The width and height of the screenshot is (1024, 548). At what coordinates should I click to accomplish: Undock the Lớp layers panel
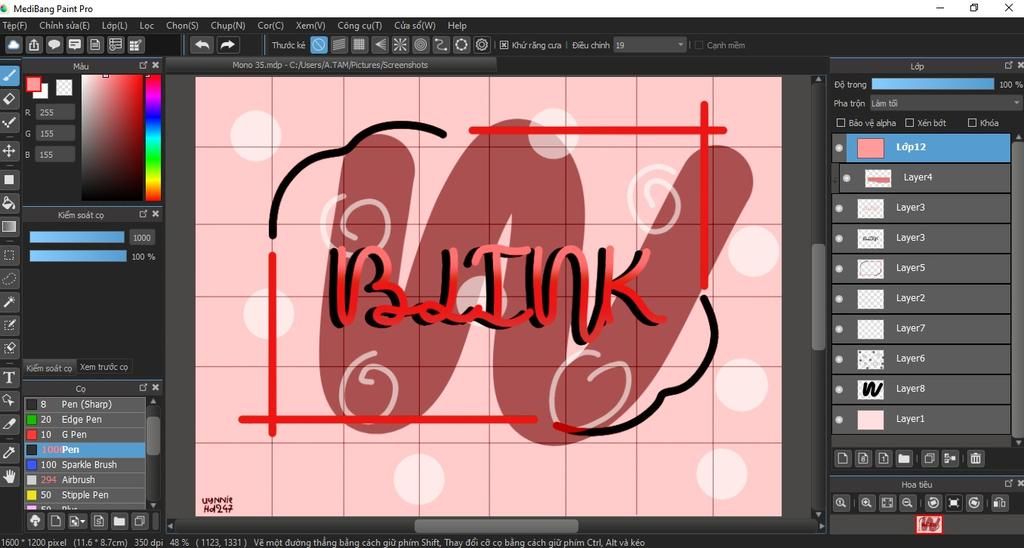(x=1008, y=65)
